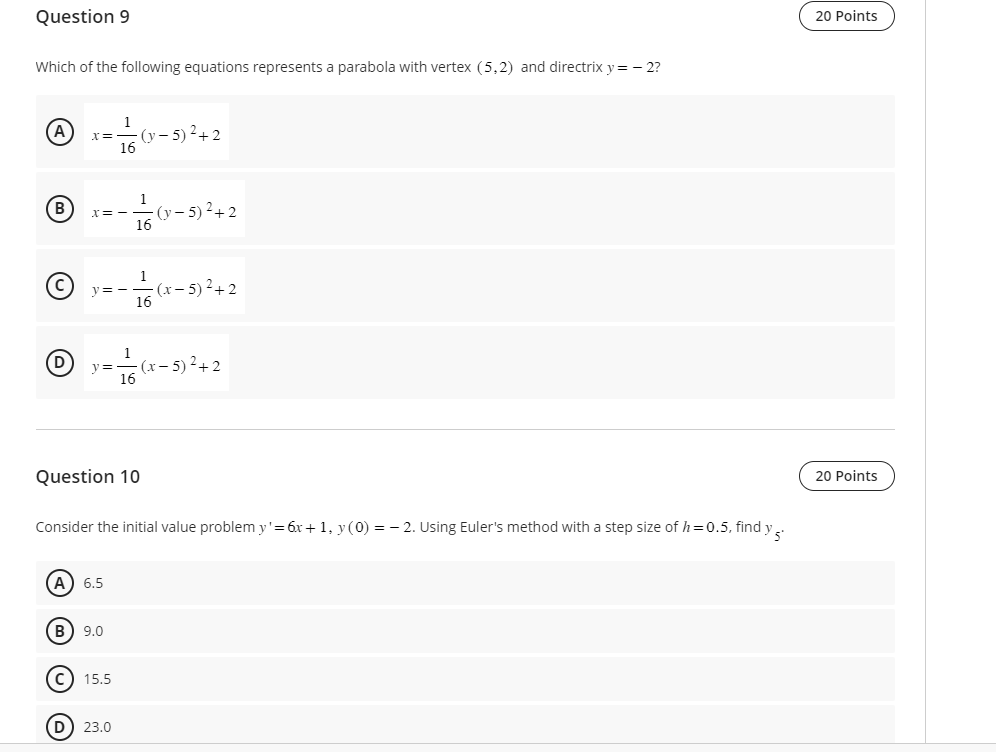This screenshot has height=752, width=996.
Task: Select answer C for Question 9
Action: click(x=60, y=286)
